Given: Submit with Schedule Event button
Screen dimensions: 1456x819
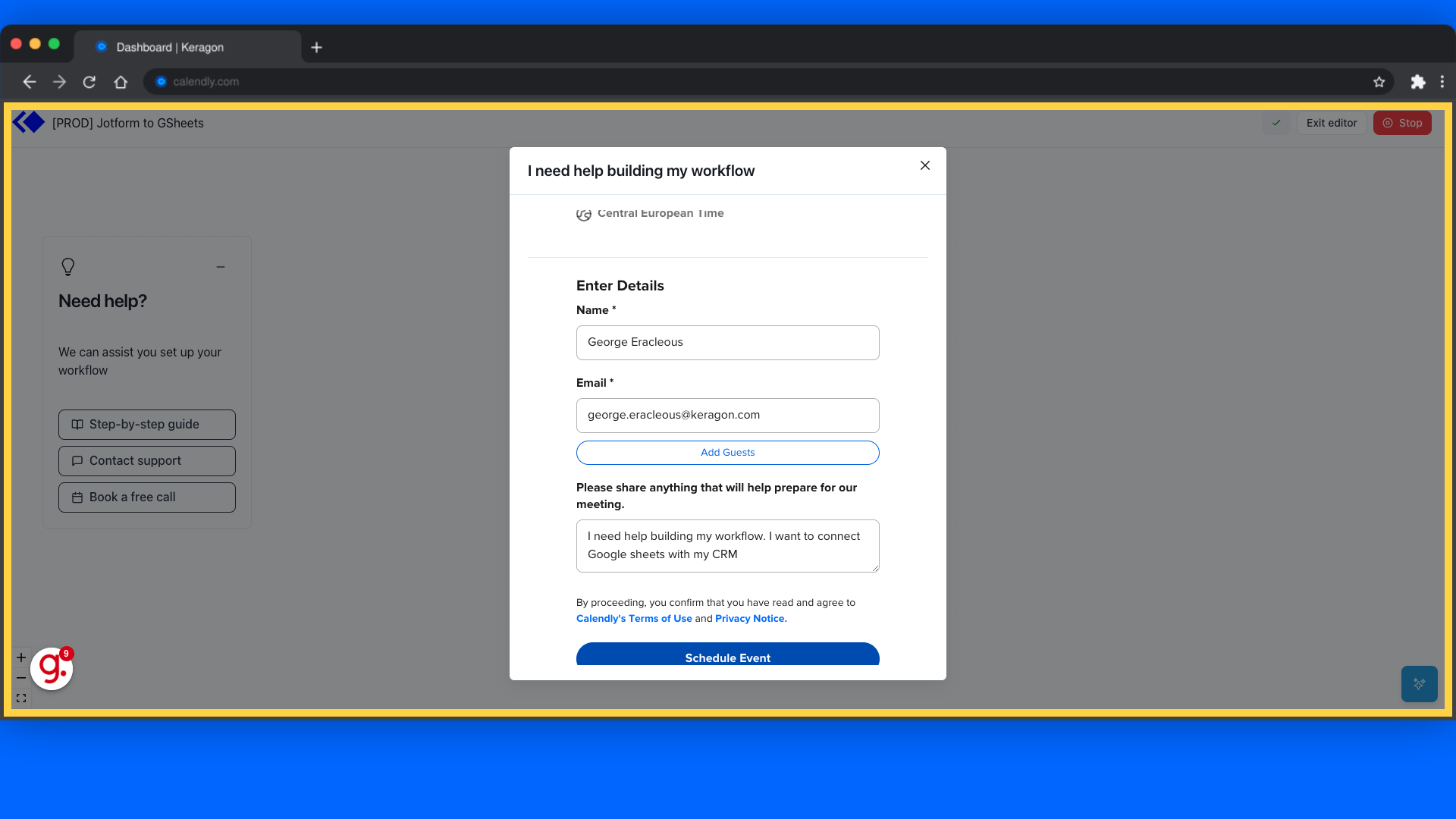Looking at the screenshot, I should [728, 654].
